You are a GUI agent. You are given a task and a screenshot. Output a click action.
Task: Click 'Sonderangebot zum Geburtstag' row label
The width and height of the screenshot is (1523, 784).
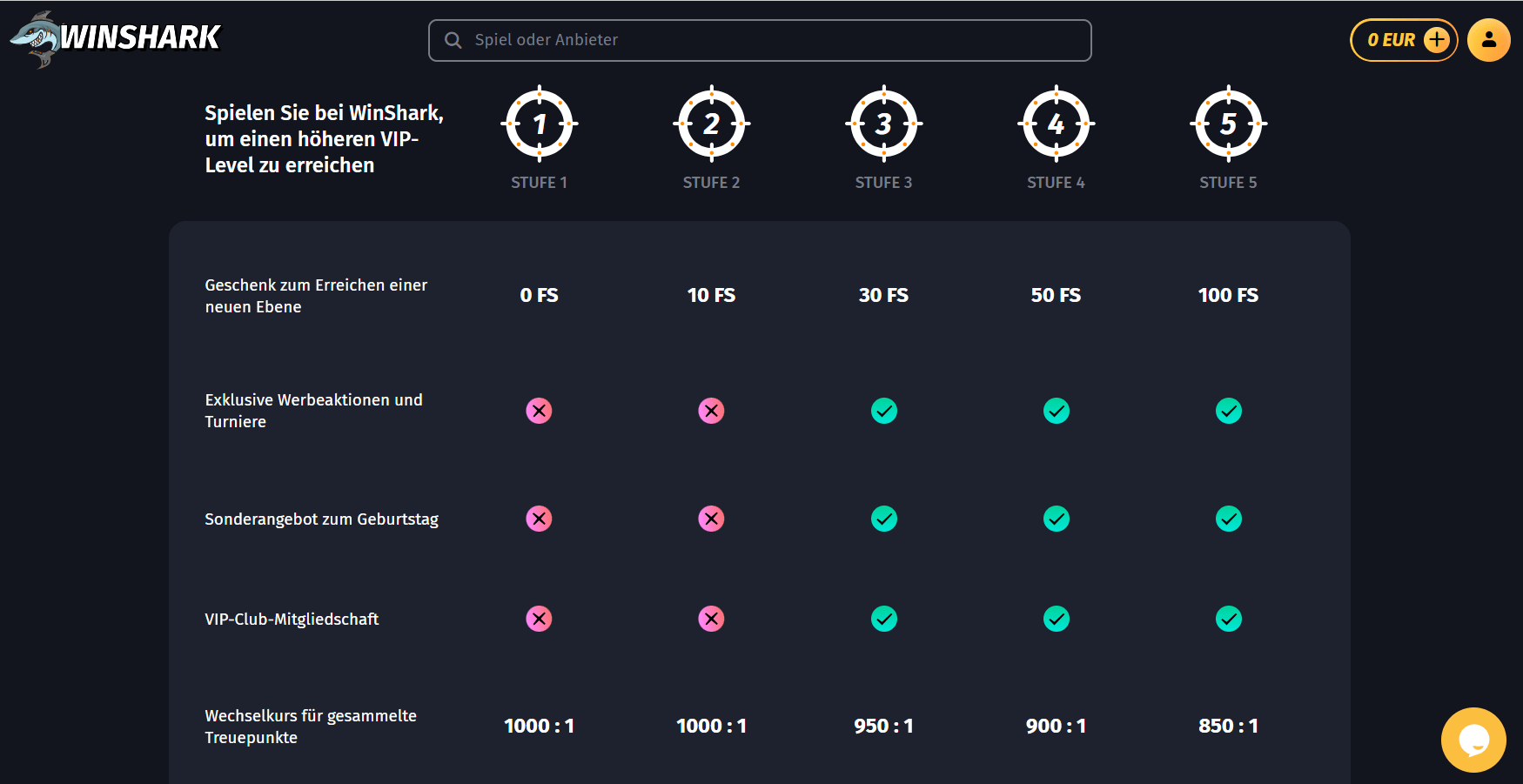point(322,519)
